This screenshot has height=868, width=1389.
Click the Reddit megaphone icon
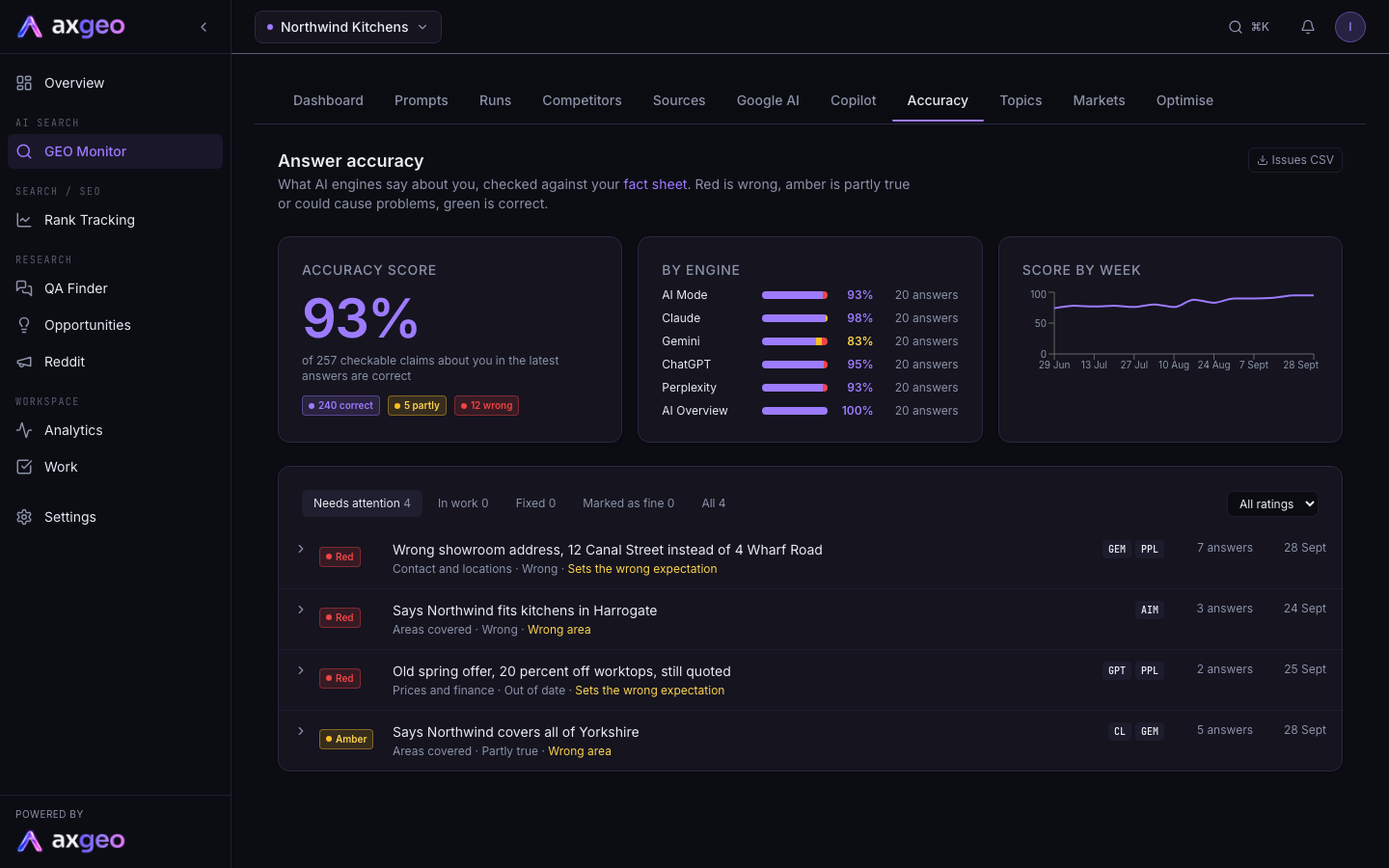(x=24, y=362)
